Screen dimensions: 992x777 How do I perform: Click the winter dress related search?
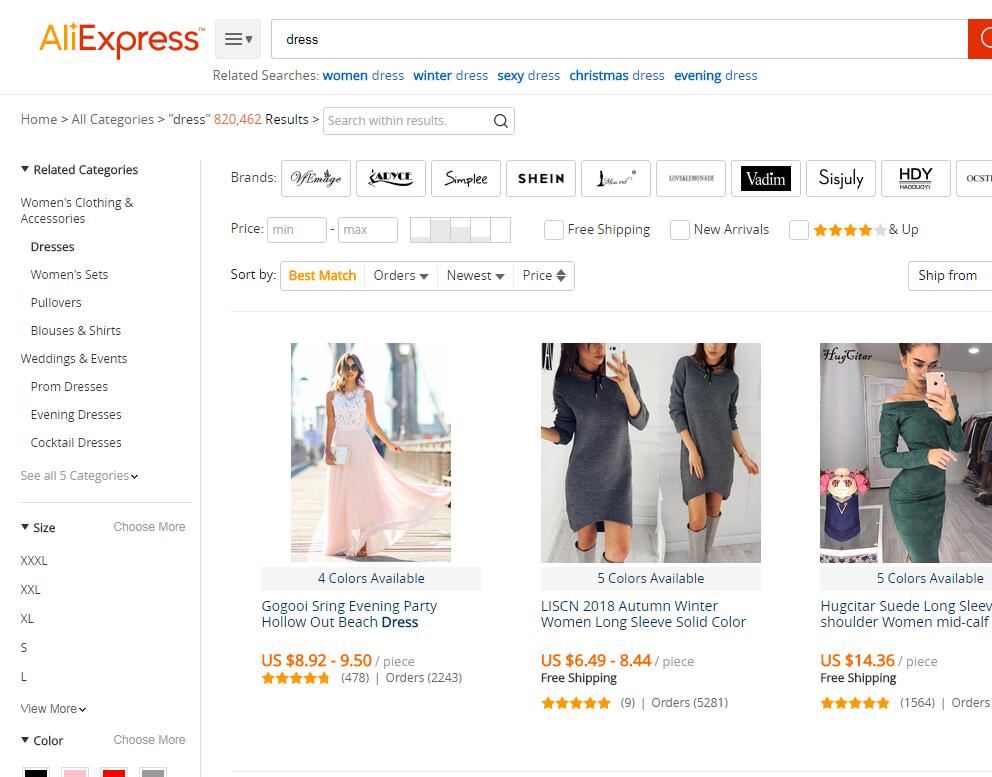coord(450,76)
